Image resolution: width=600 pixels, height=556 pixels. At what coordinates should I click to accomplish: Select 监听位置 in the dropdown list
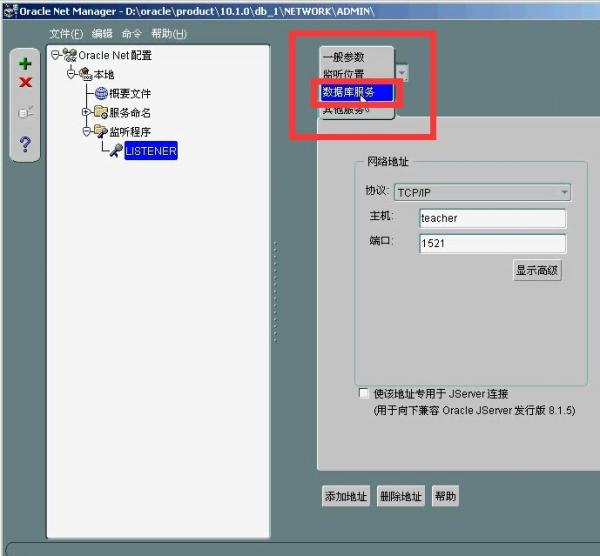(356, 73)
